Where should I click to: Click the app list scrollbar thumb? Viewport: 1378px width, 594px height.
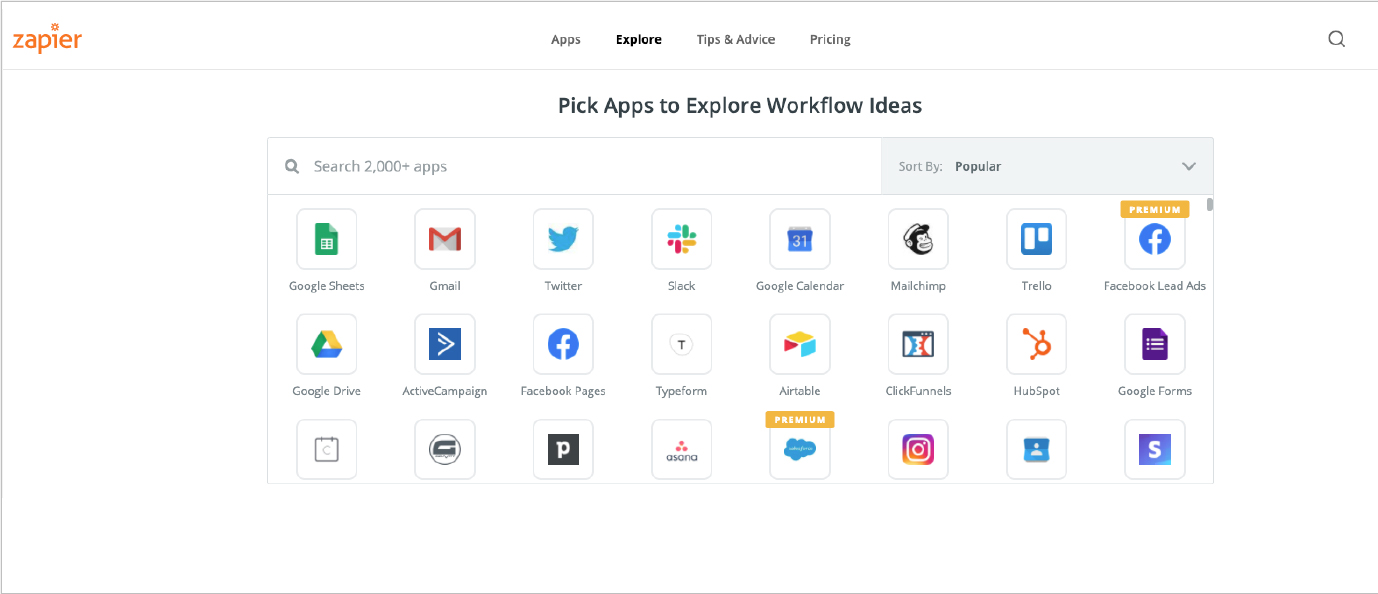click(1210, 204)
